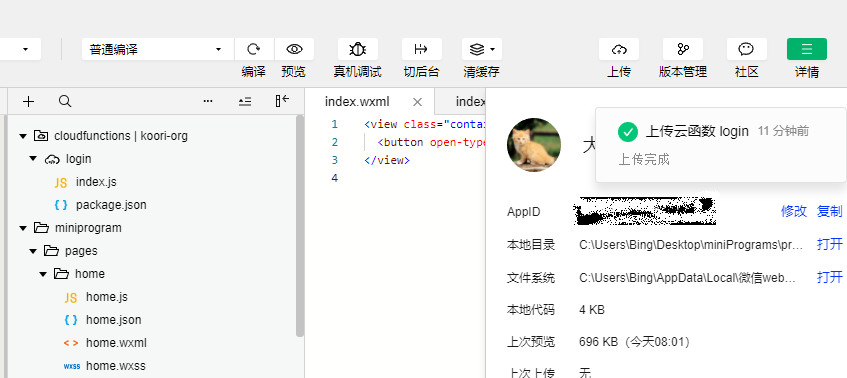Open 真机调试 bug debug icon
Screen dimensions: 847x378
point(358,49)
